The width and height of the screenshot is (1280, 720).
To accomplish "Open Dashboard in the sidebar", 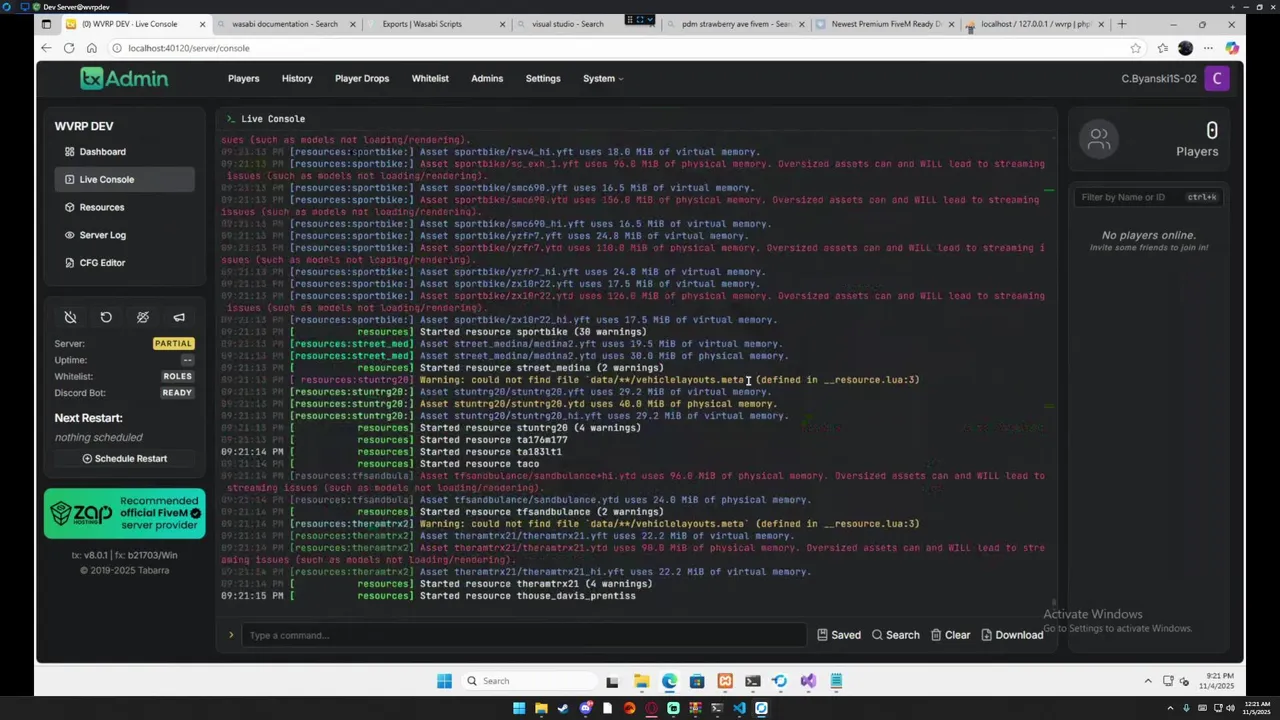I will click(x=124, y=152).
